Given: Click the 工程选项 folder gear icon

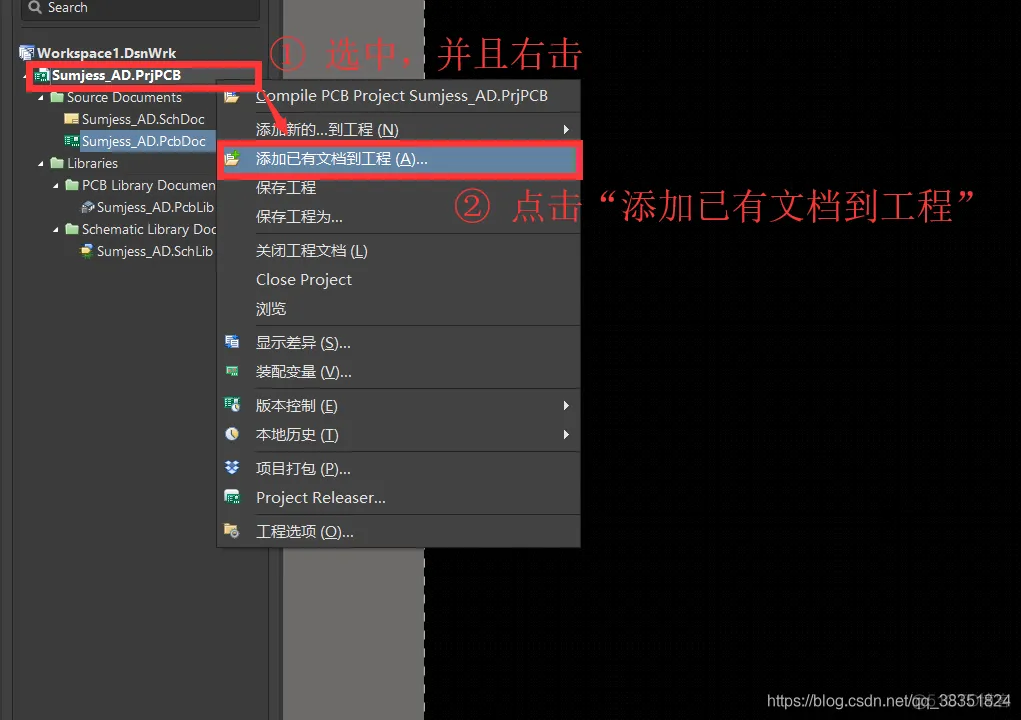Looking at the screenshot, I should pyautogui.click(x=232, y=531).
